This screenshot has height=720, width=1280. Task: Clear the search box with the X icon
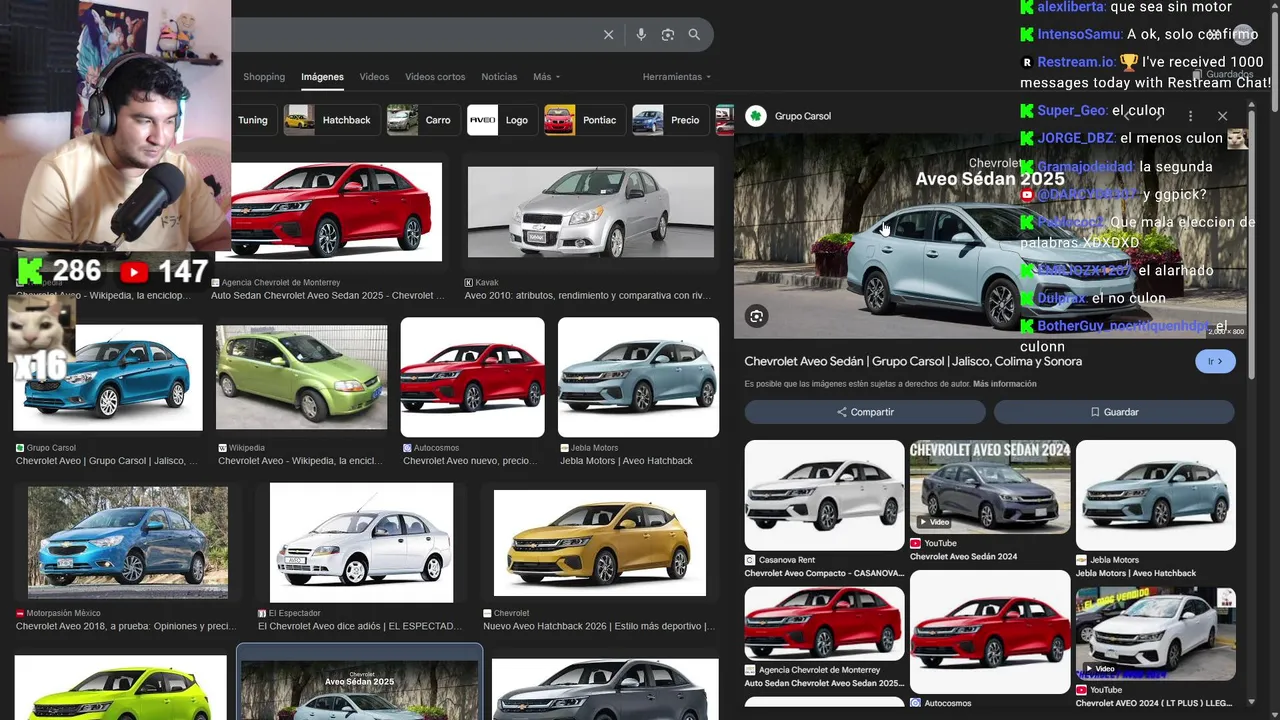(608, 35)
